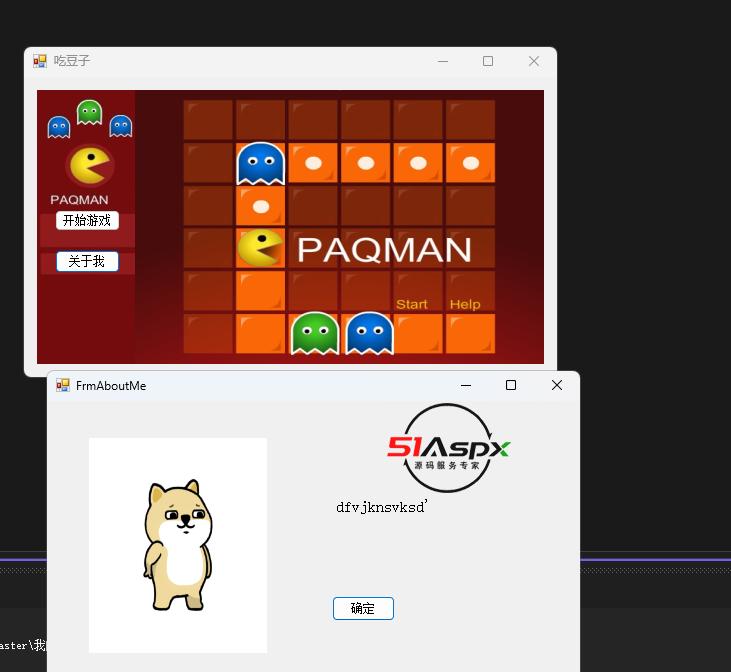This screenshot has width=731, height=672.
Task: Click the 吃豆子 window app icon
Action: tap(40, 61)
